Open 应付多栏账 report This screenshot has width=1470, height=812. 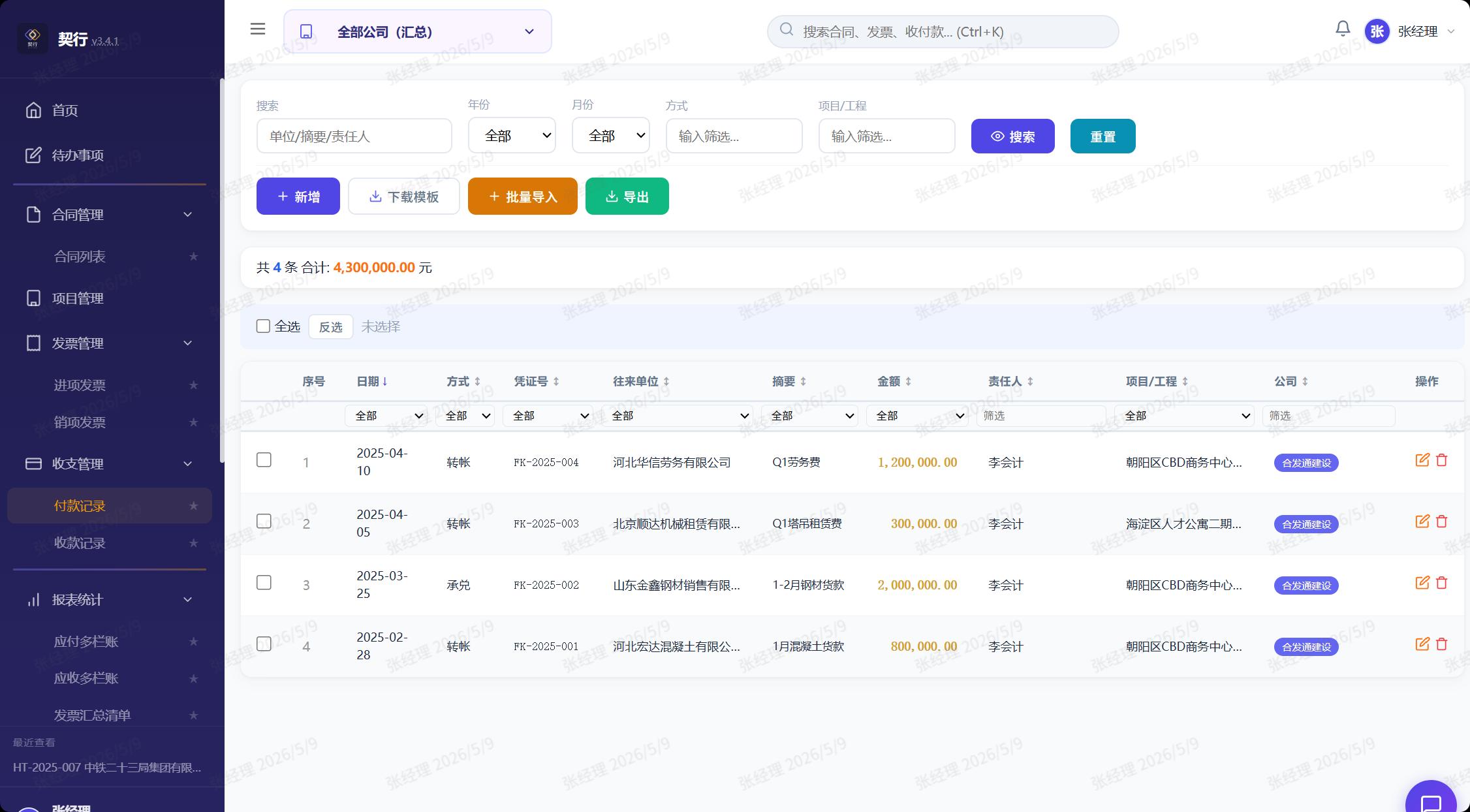tap(110, 642)
